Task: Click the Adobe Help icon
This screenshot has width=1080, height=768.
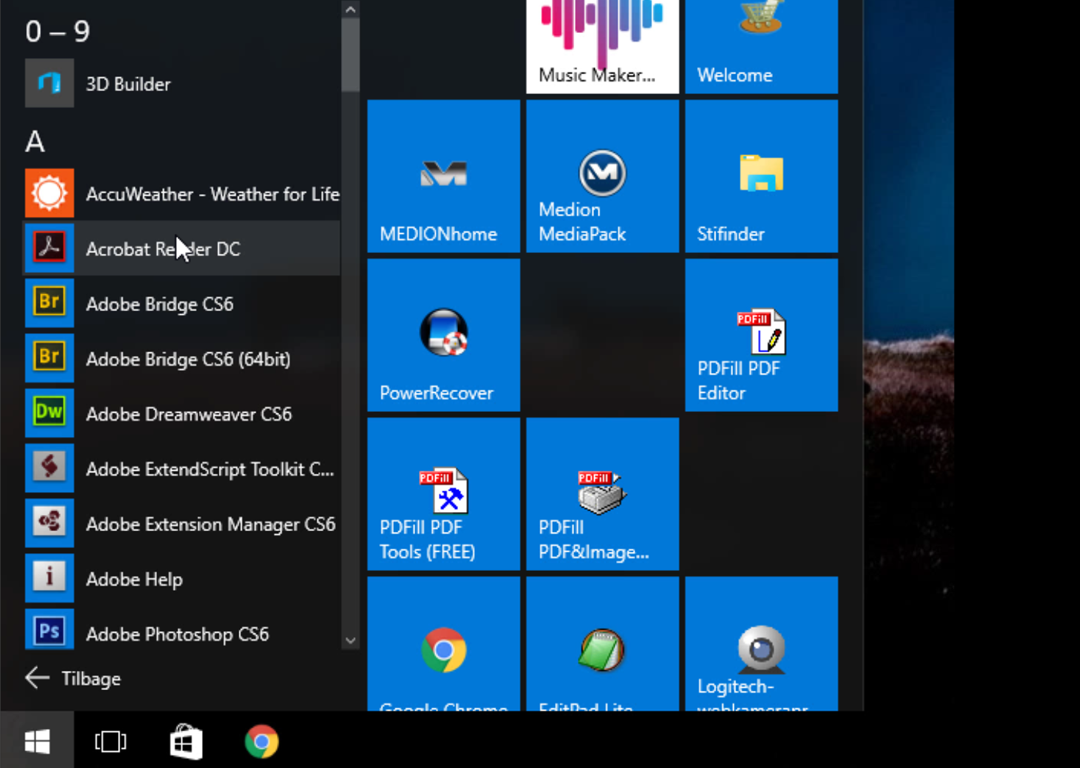Action: click(50, 579)
